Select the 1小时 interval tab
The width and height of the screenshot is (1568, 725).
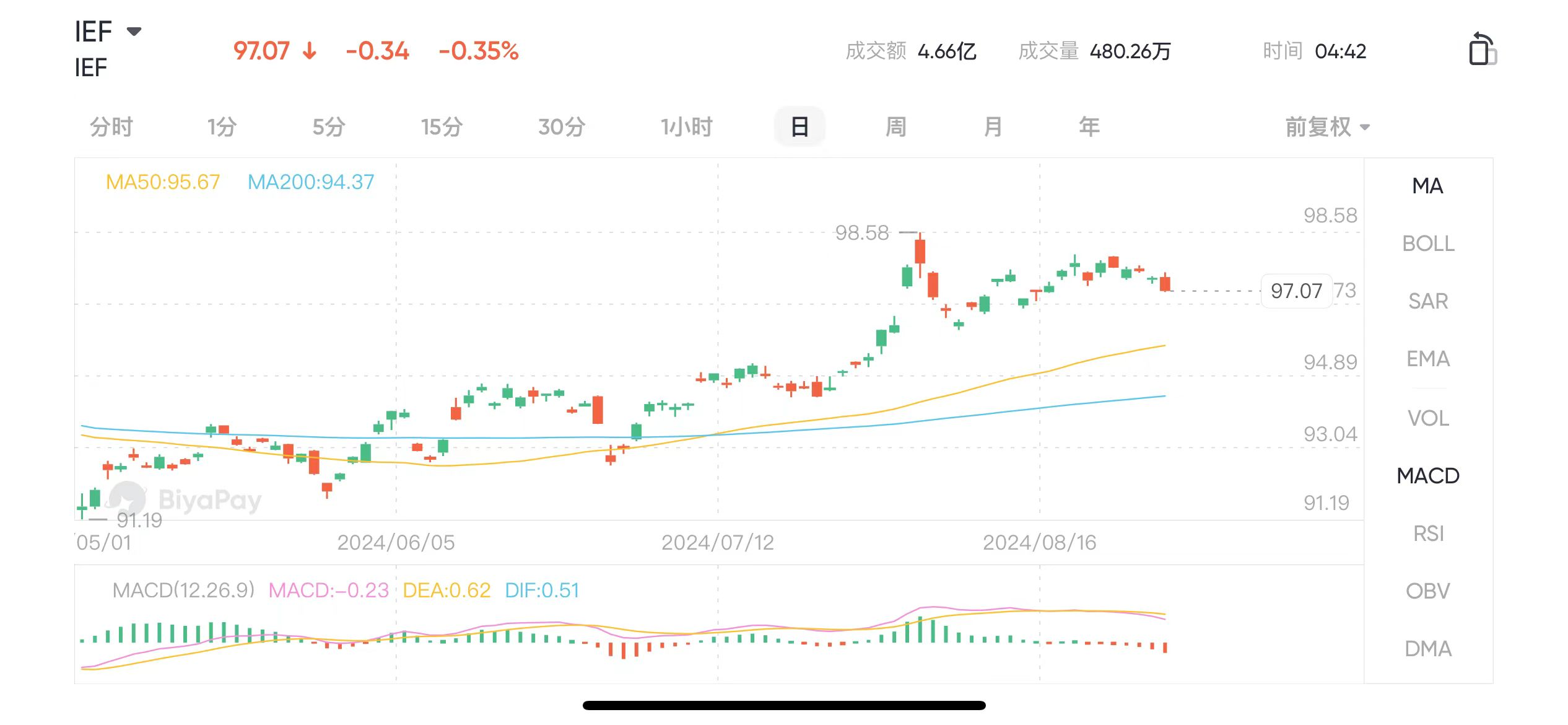686,127
